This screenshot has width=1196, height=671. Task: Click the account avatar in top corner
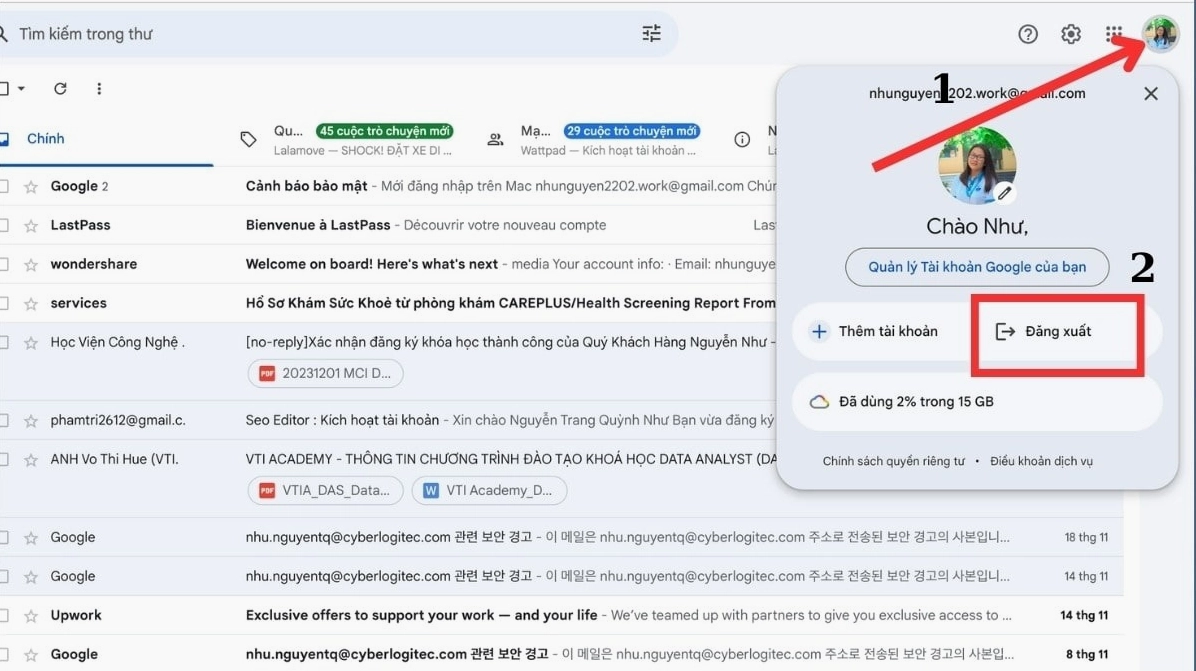tap(1161, 34)
